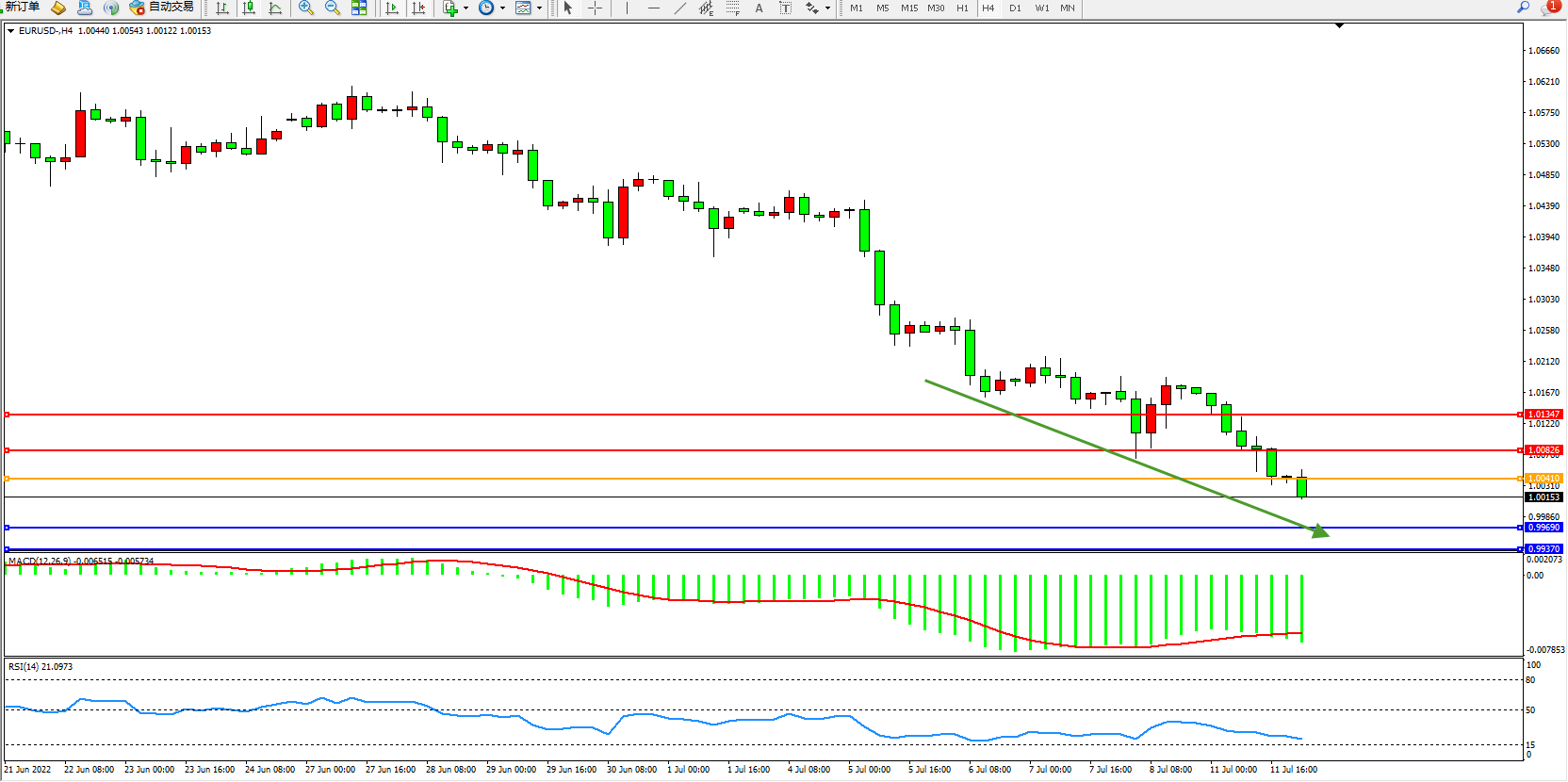Select the trendline drawing tool
The width and height of the screenshot is (1568, 782).
(x=680, y=8)
